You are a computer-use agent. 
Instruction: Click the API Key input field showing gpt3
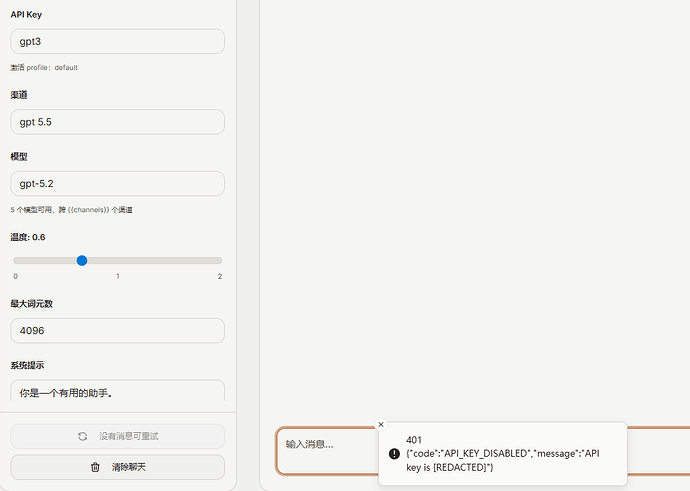point(117,41)
